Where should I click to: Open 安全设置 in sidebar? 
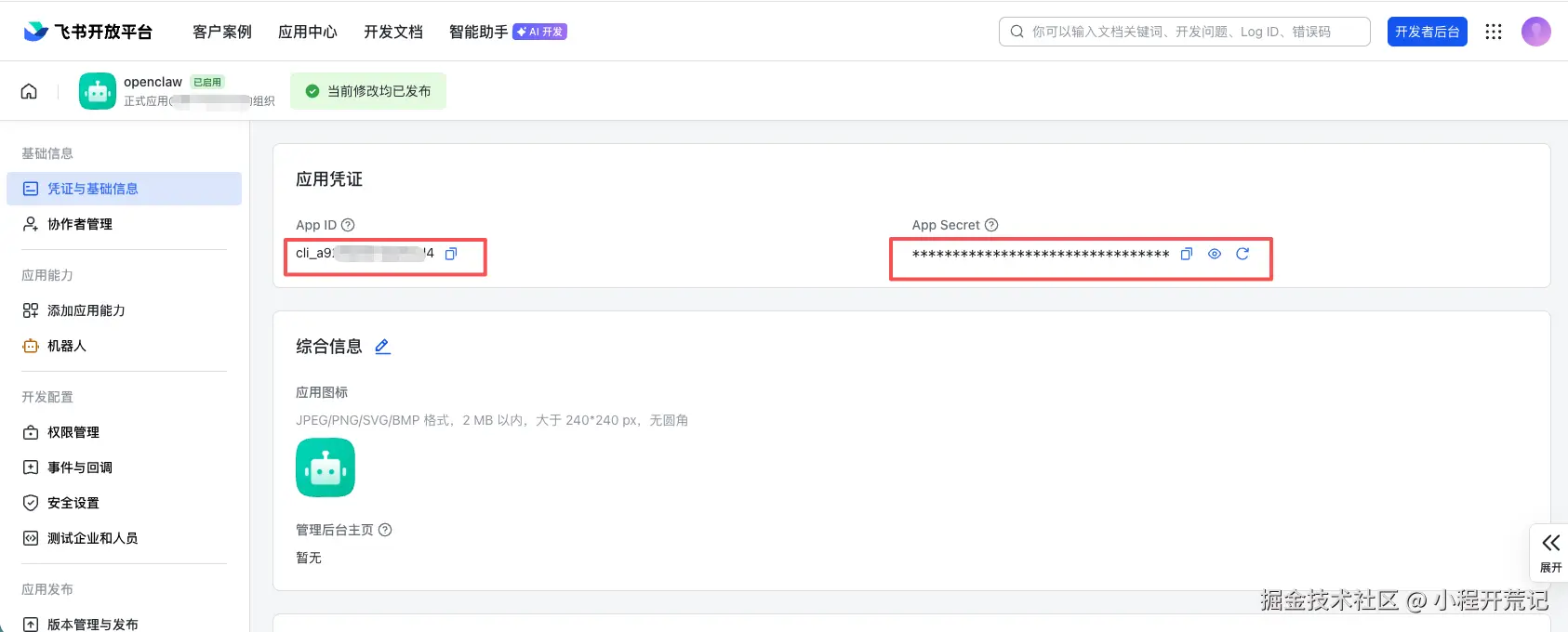point(124,503)
